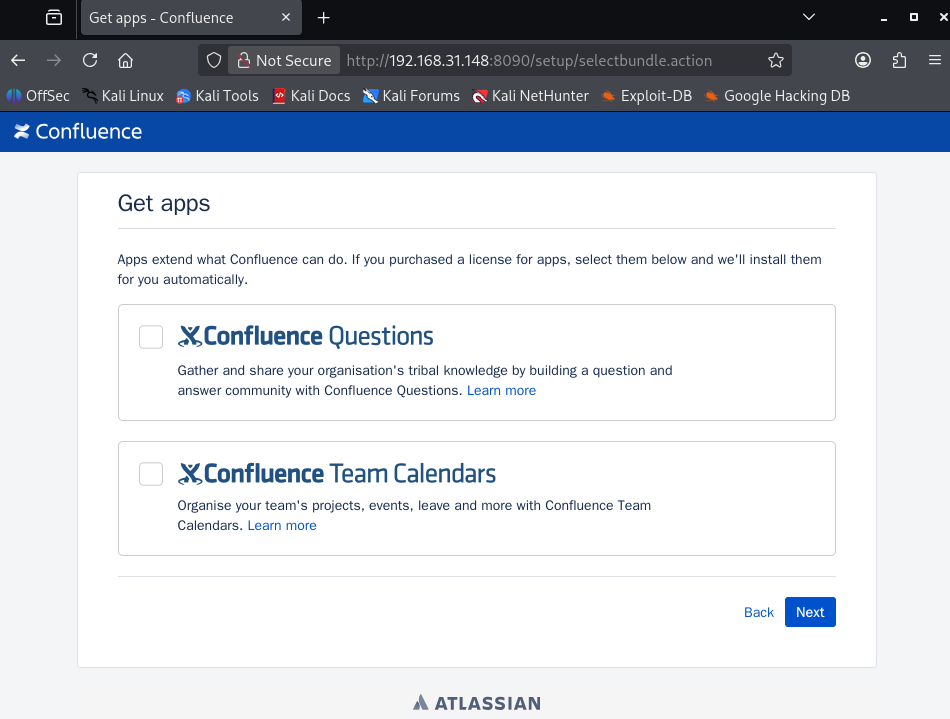The width and height of the screenshot is (950, 719).
Task: Open the Firefox account icon
Action: coord(862,60)
